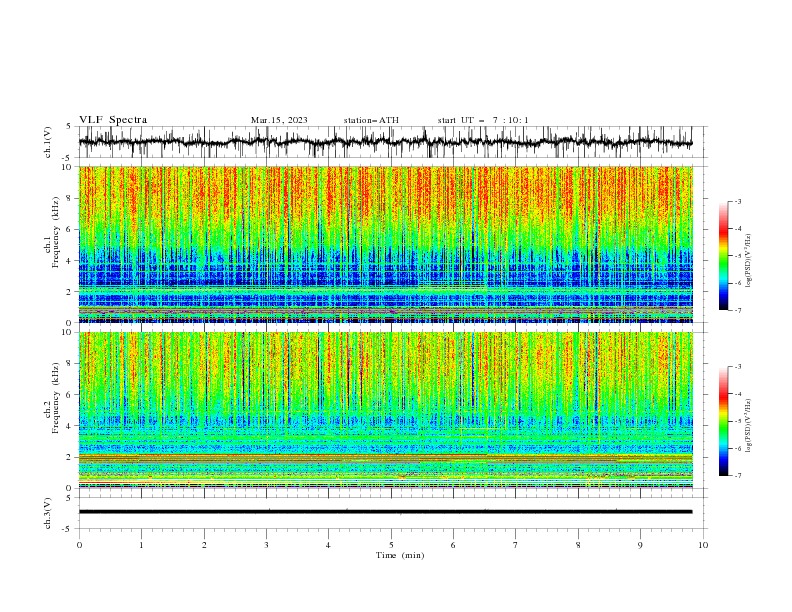Viewport: 792px width, 612px height.
Task: Click the ch.2 'Frequency (kHz)' axis label
Action: (x=55, y=397)
